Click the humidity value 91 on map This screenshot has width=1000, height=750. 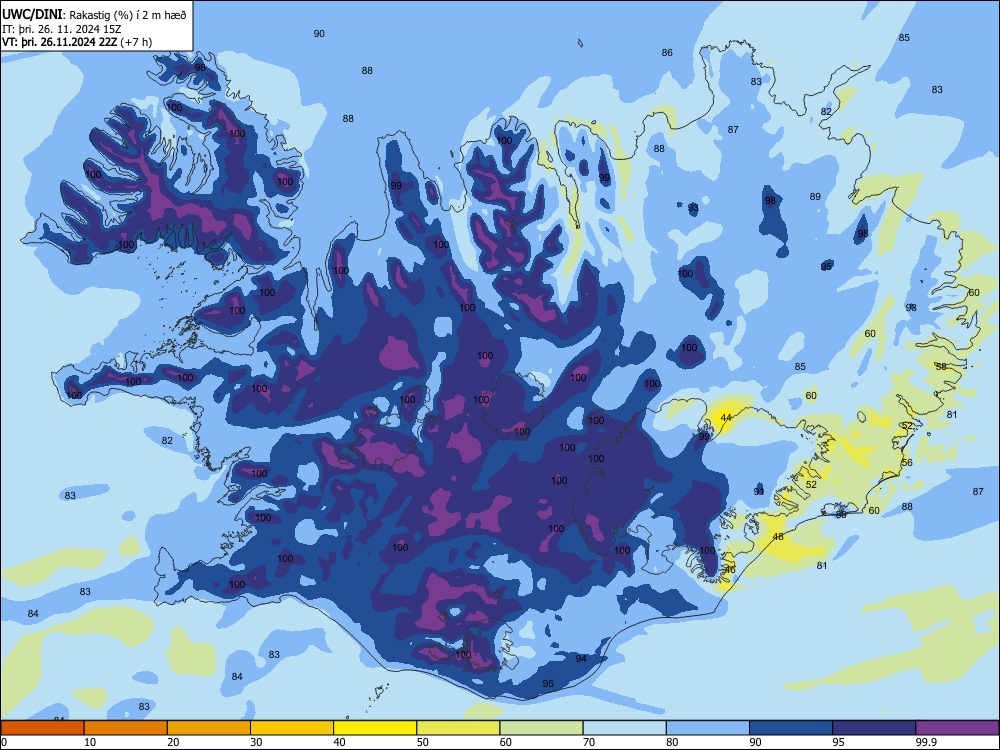pos(759,492)
